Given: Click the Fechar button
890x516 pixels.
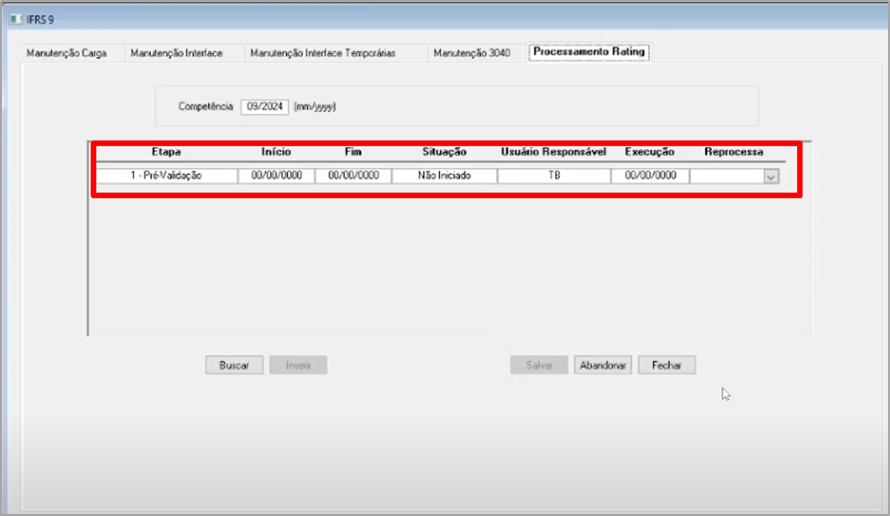Looking at the screenshot, I should tap(666, 365).
